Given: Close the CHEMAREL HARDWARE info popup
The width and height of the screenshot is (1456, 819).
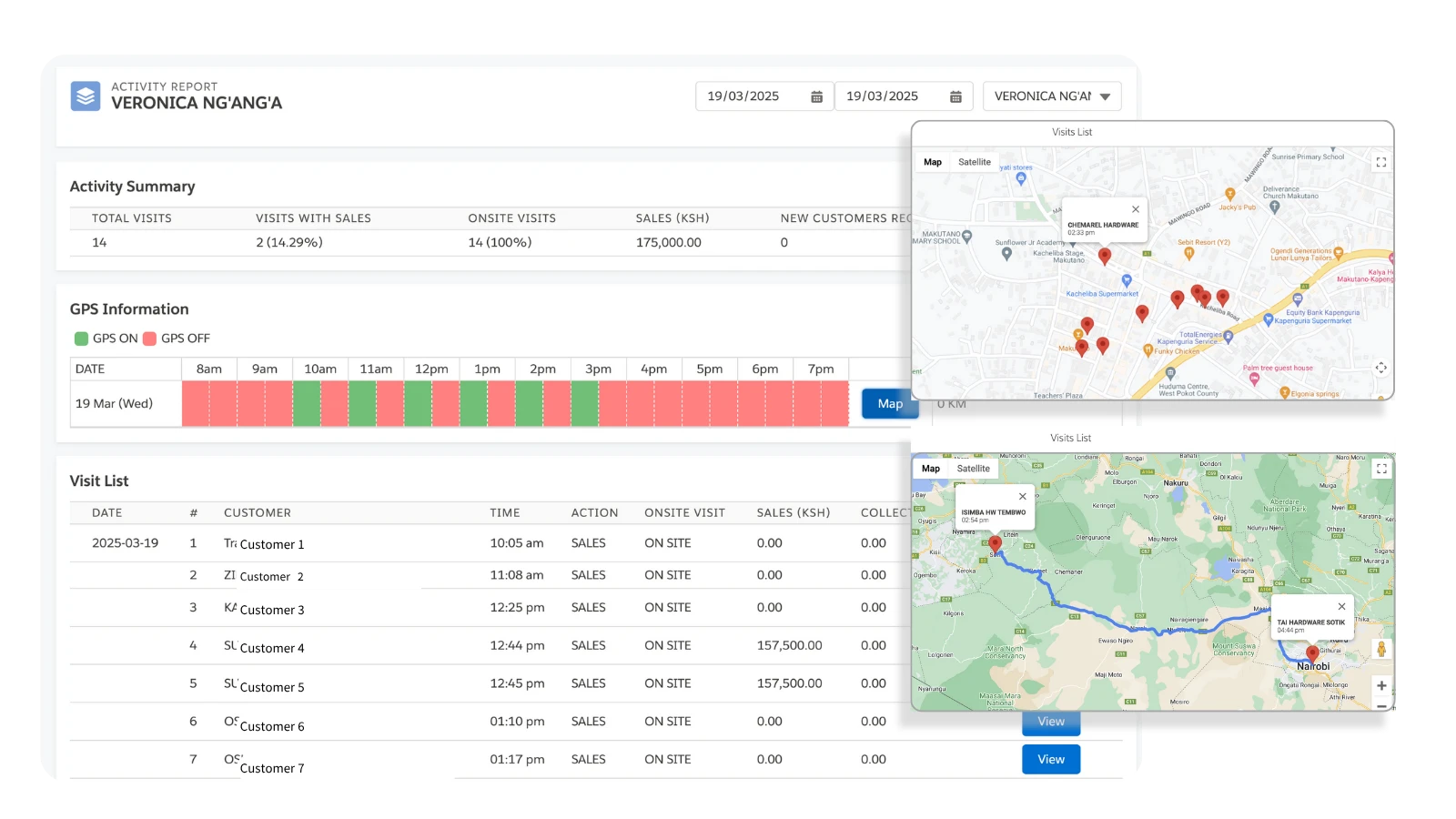Looking at the screenshot, I should point(1137,207).
